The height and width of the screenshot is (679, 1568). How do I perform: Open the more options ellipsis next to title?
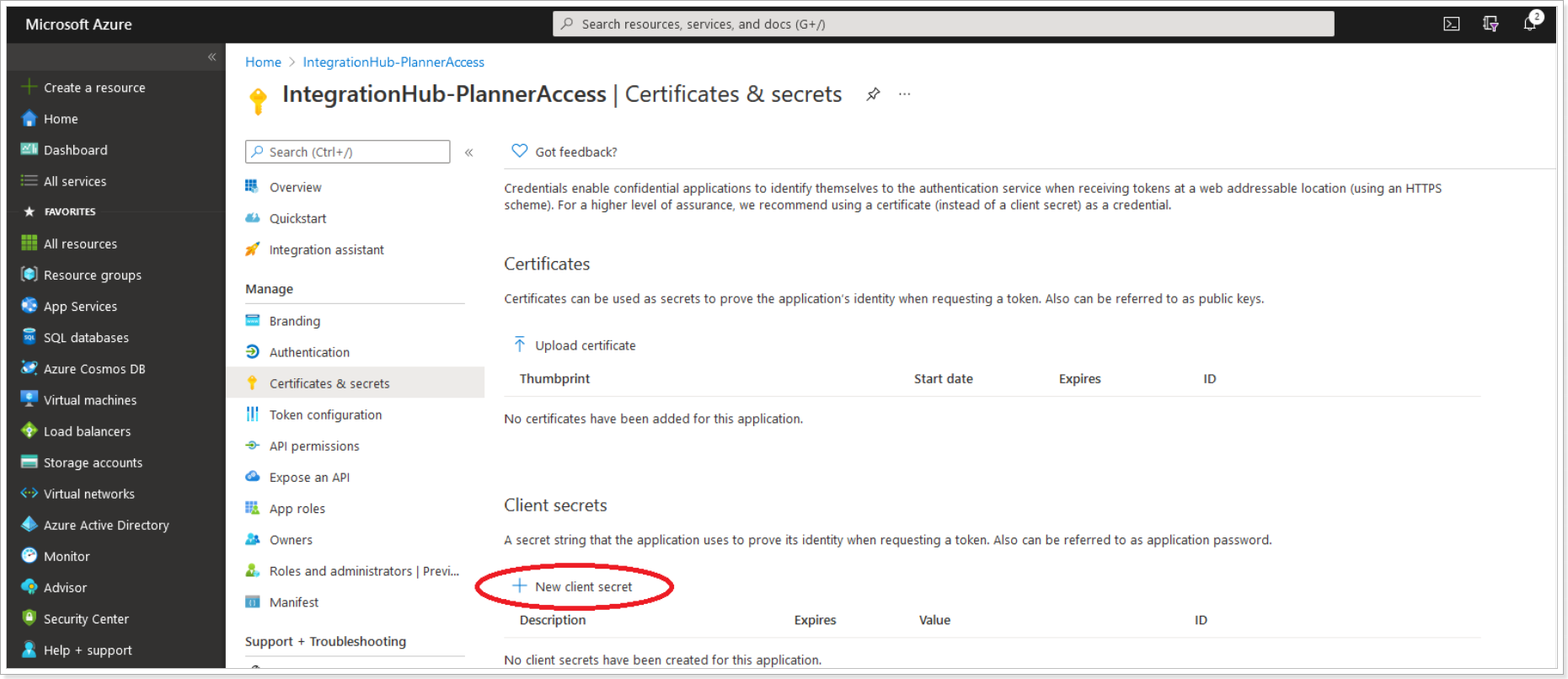(x=904, y=94)
